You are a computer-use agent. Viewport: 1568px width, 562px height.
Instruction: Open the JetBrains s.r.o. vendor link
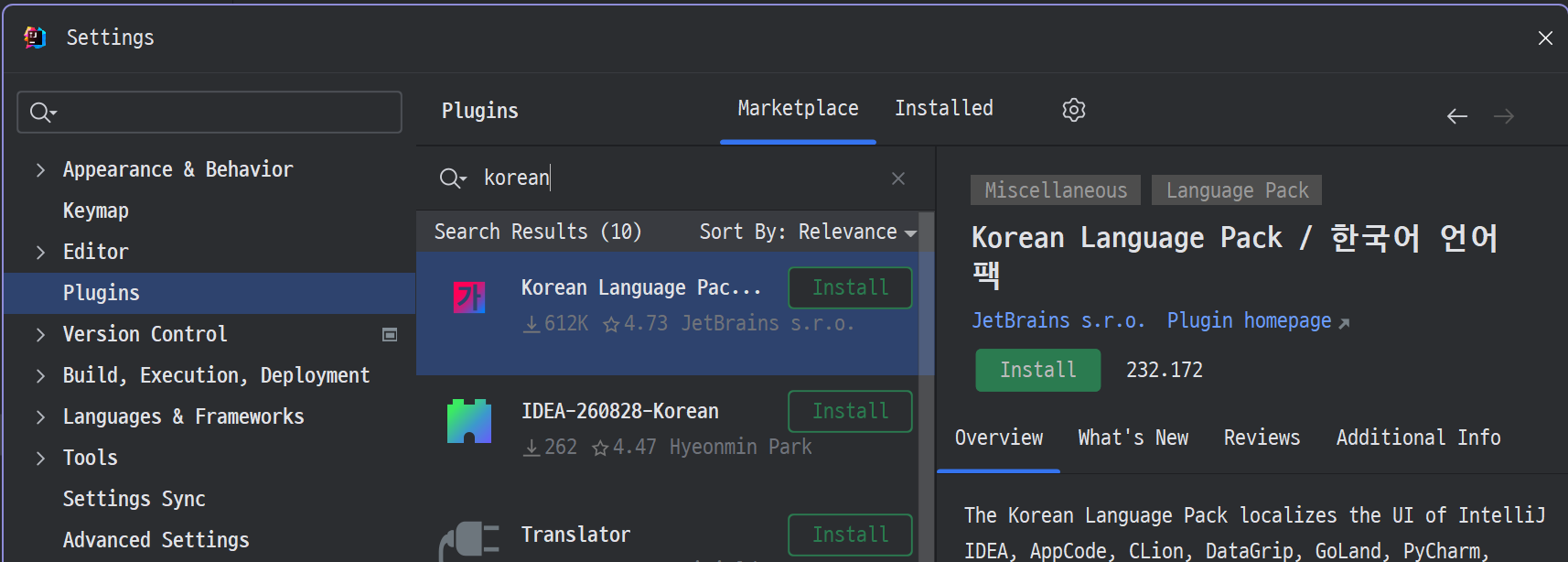(1058, 321)
